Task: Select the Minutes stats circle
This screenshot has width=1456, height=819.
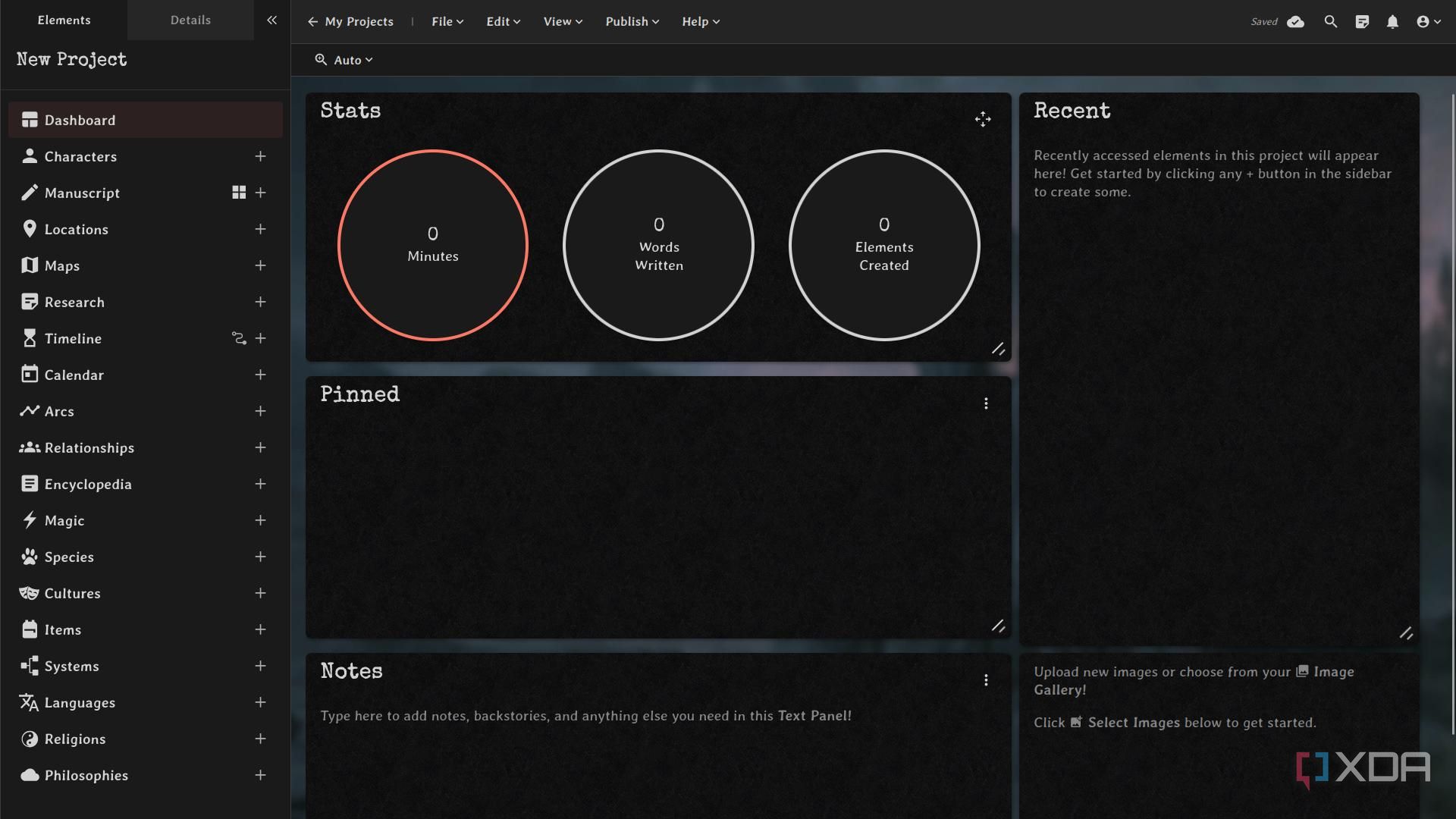Action: (x=432, y=245)
